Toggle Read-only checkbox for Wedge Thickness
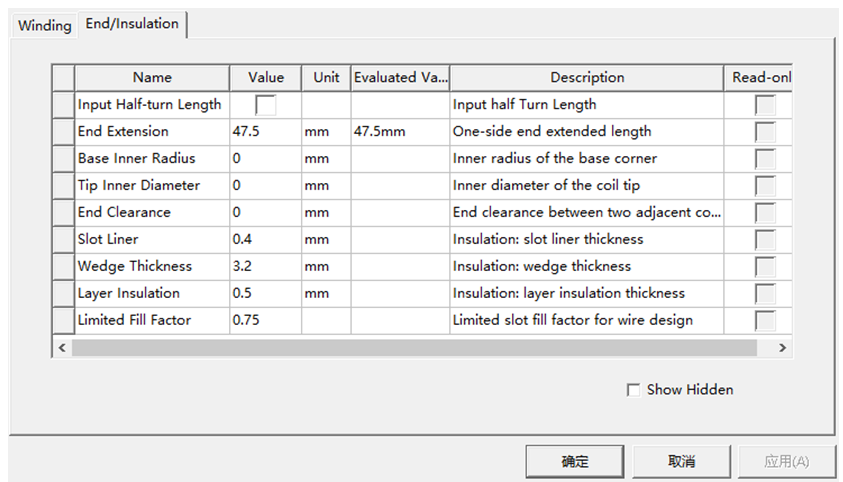The image size is (843, 482). [765, 266]
